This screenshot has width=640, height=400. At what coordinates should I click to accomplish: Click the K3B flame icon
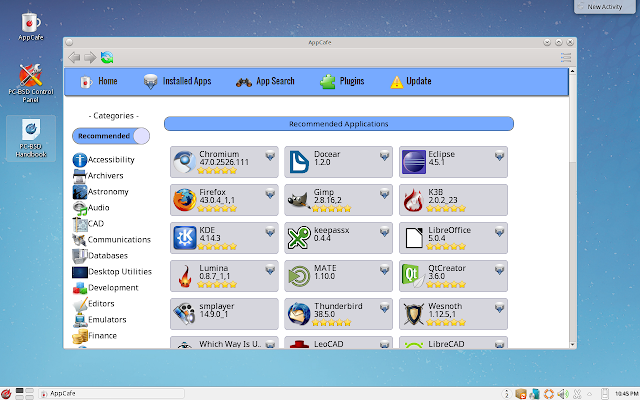[413, 200]
